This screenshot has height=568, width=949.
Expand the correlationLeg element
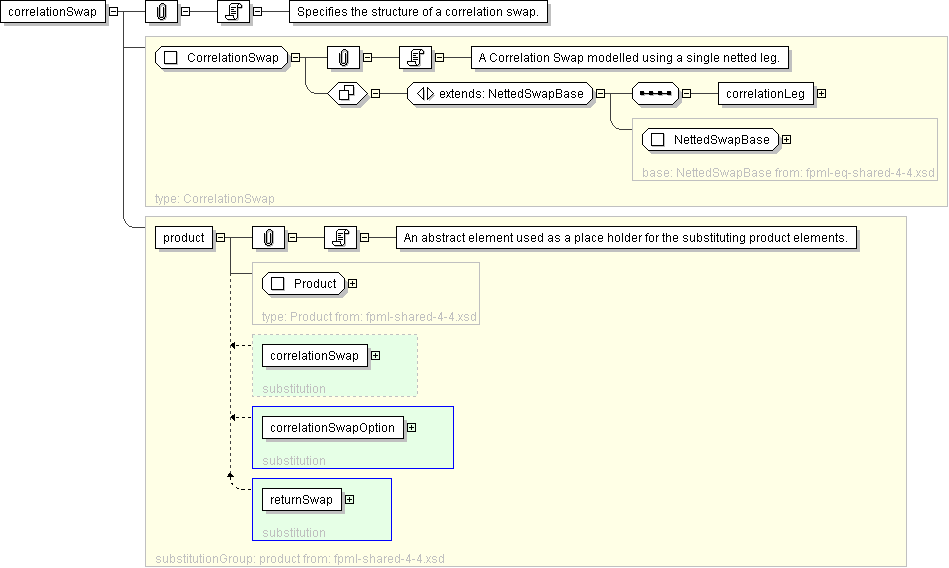tap(821, 94)
